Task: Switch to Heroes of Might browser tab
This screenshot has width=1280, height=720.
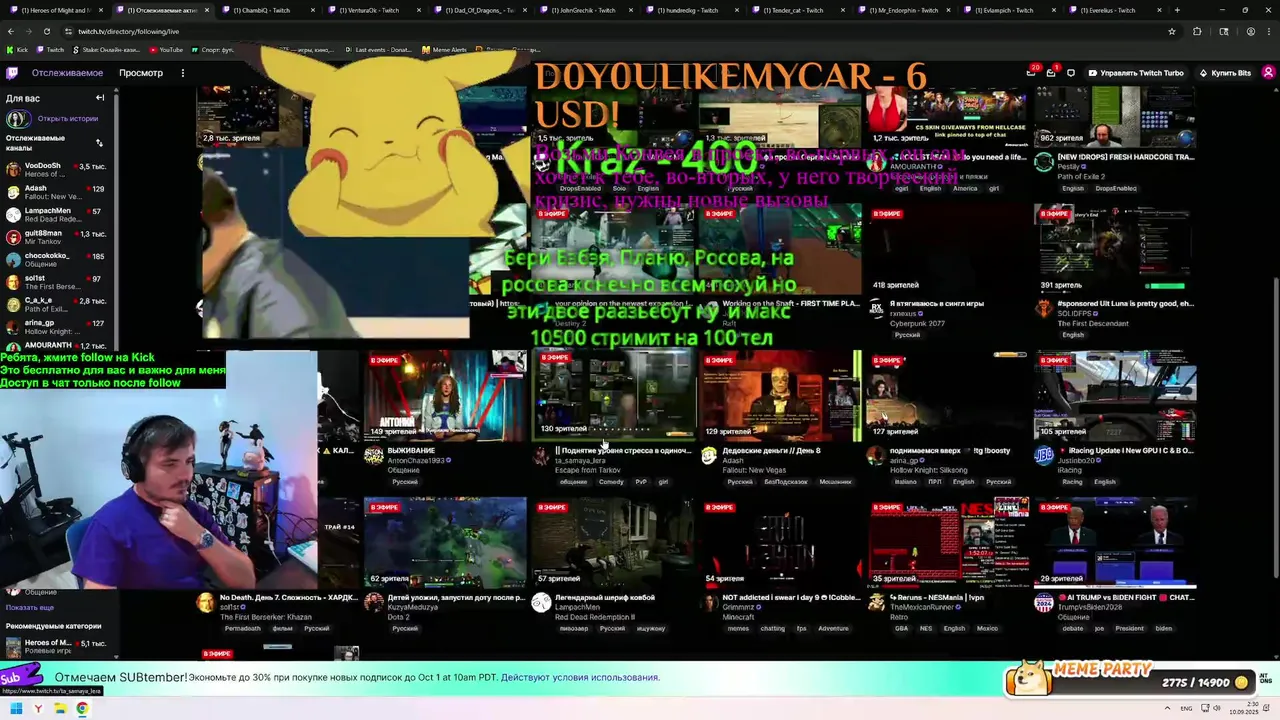Action: pyautogui.click(x=55, y=10)
